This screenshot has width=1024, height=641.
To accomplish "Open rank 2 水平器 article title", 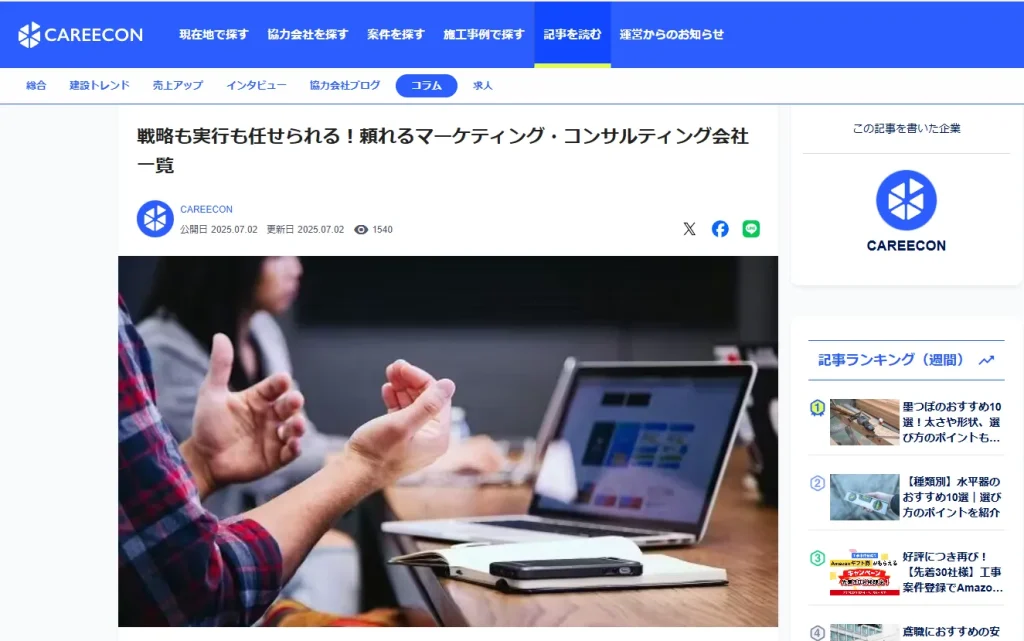I will (952, 497).
